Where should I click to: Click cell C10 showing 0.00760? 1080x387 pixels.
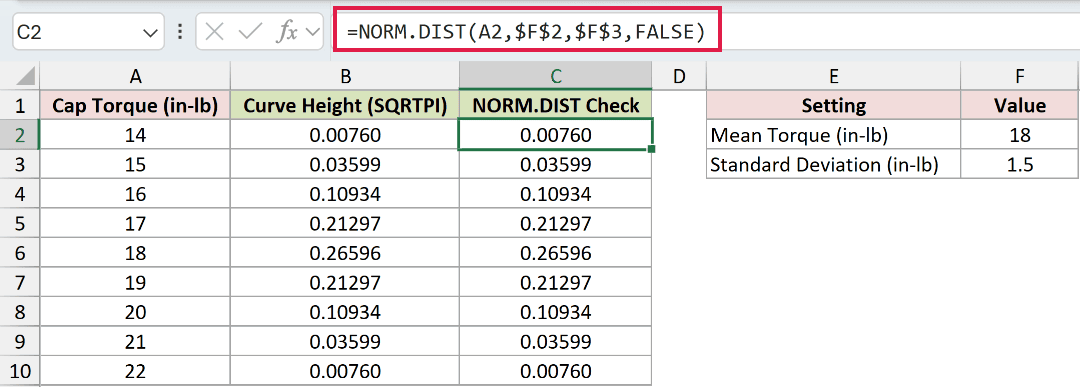(556, 371)
